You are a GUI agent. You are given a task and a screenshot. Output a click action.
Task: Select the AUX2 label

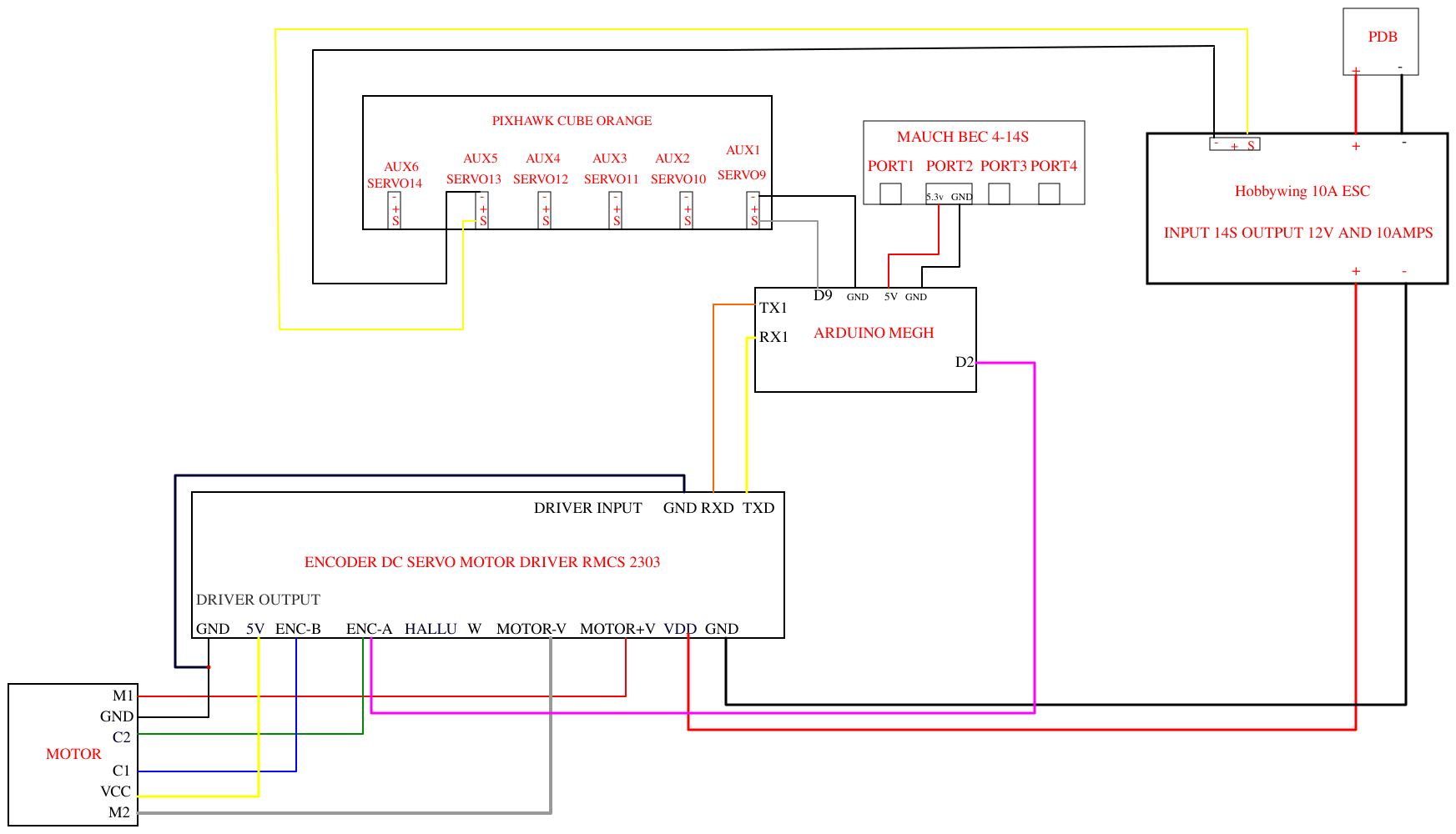(x=673, y=158)
